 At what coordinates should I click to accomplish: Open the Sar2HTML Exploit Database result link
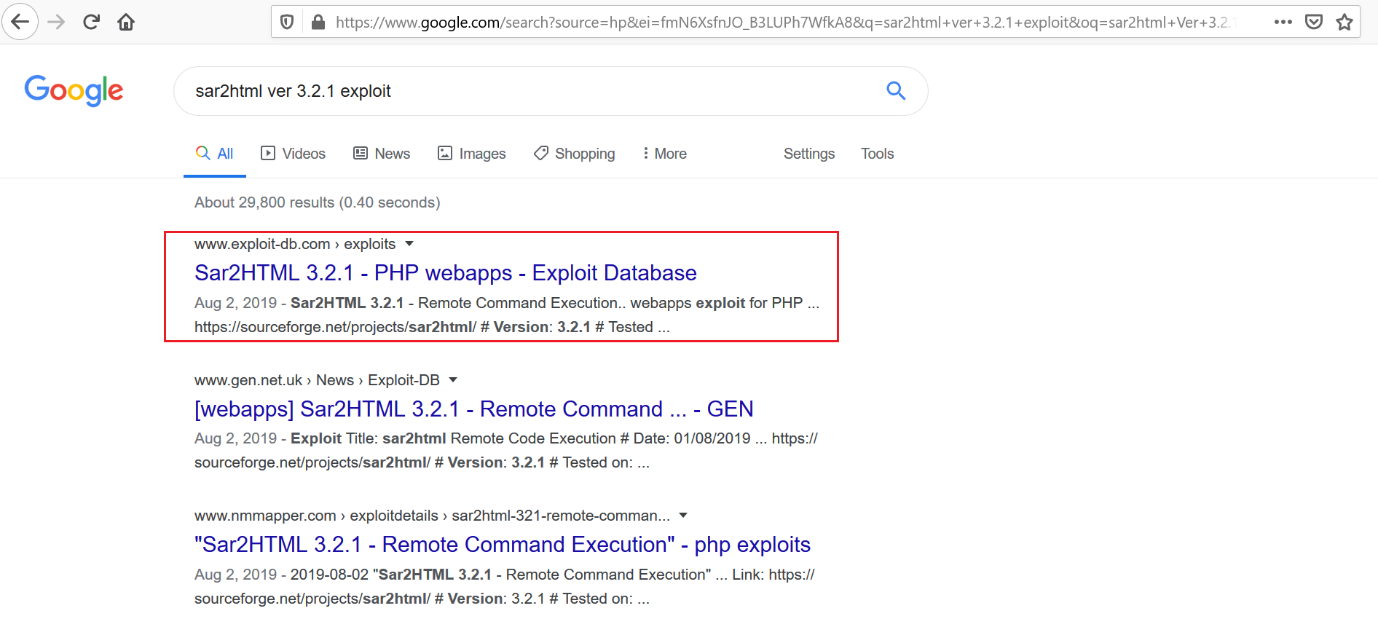(445, 273)
